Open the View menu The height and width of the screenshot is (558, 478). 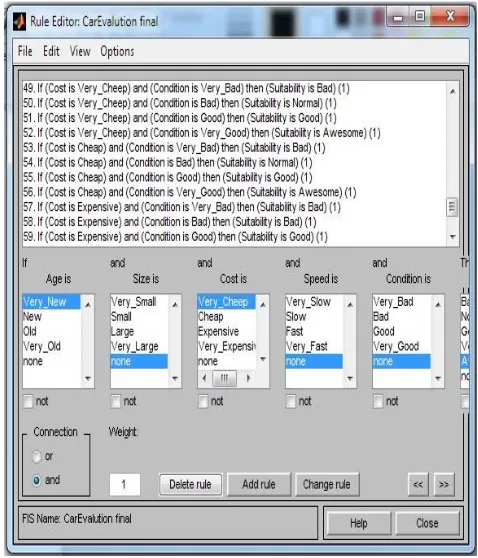80,51
